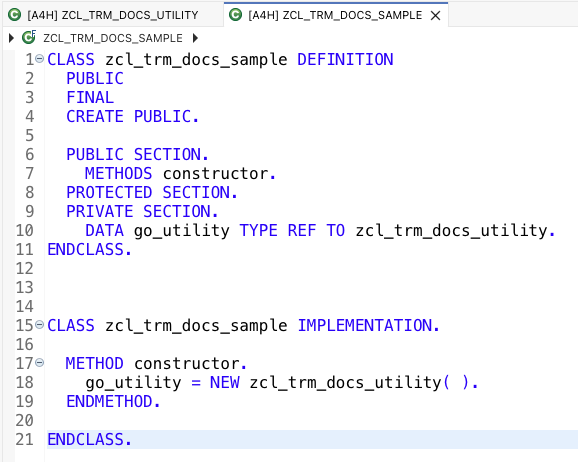Viewport: 578px width, 462px height.
Task: Click zcl_trm_docs_utility on line 10
Action: tap(452, 230)
